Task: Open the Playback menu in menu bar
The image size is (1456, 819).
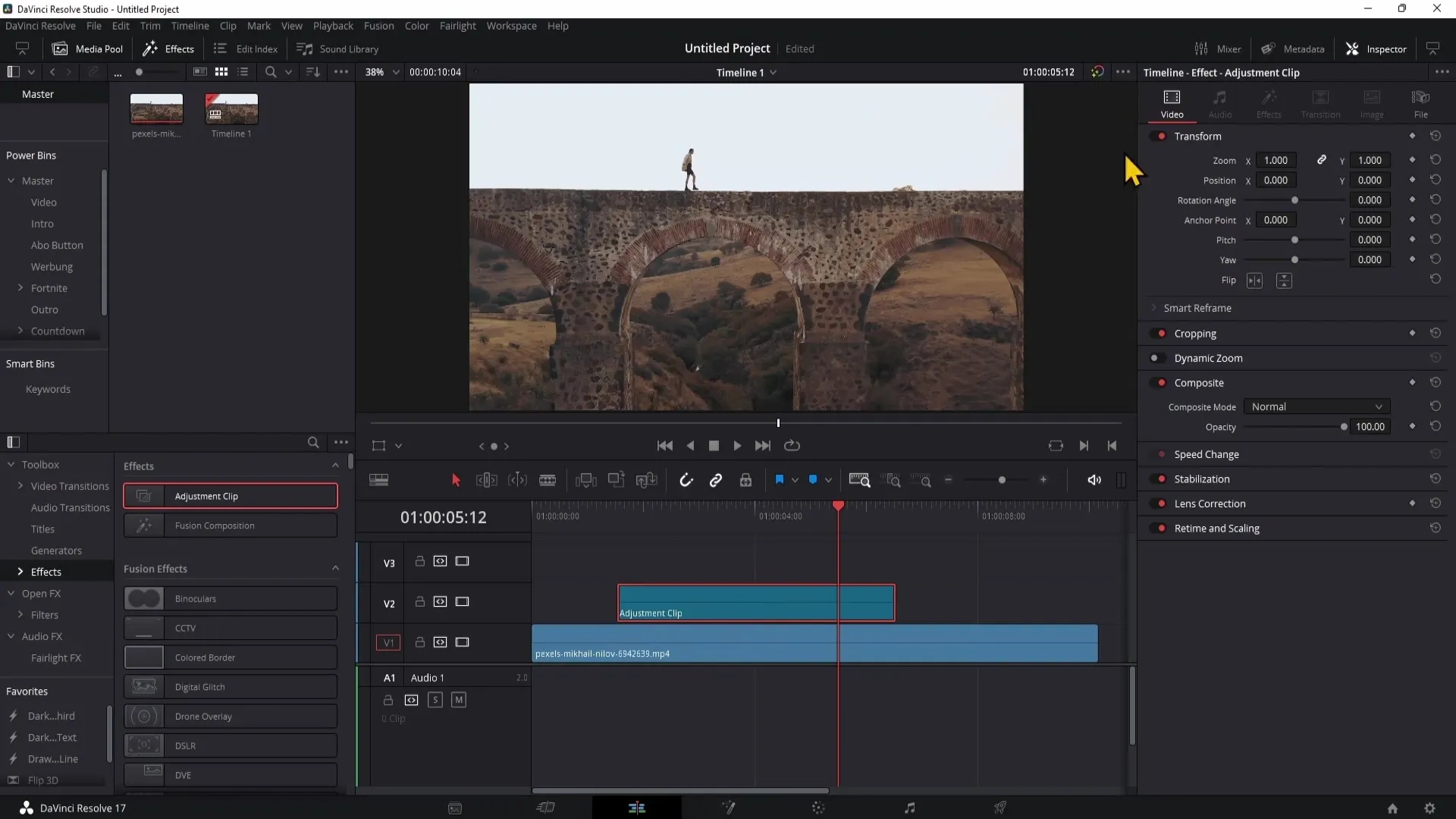Action: pyautogui.click(x=333, y=25)
